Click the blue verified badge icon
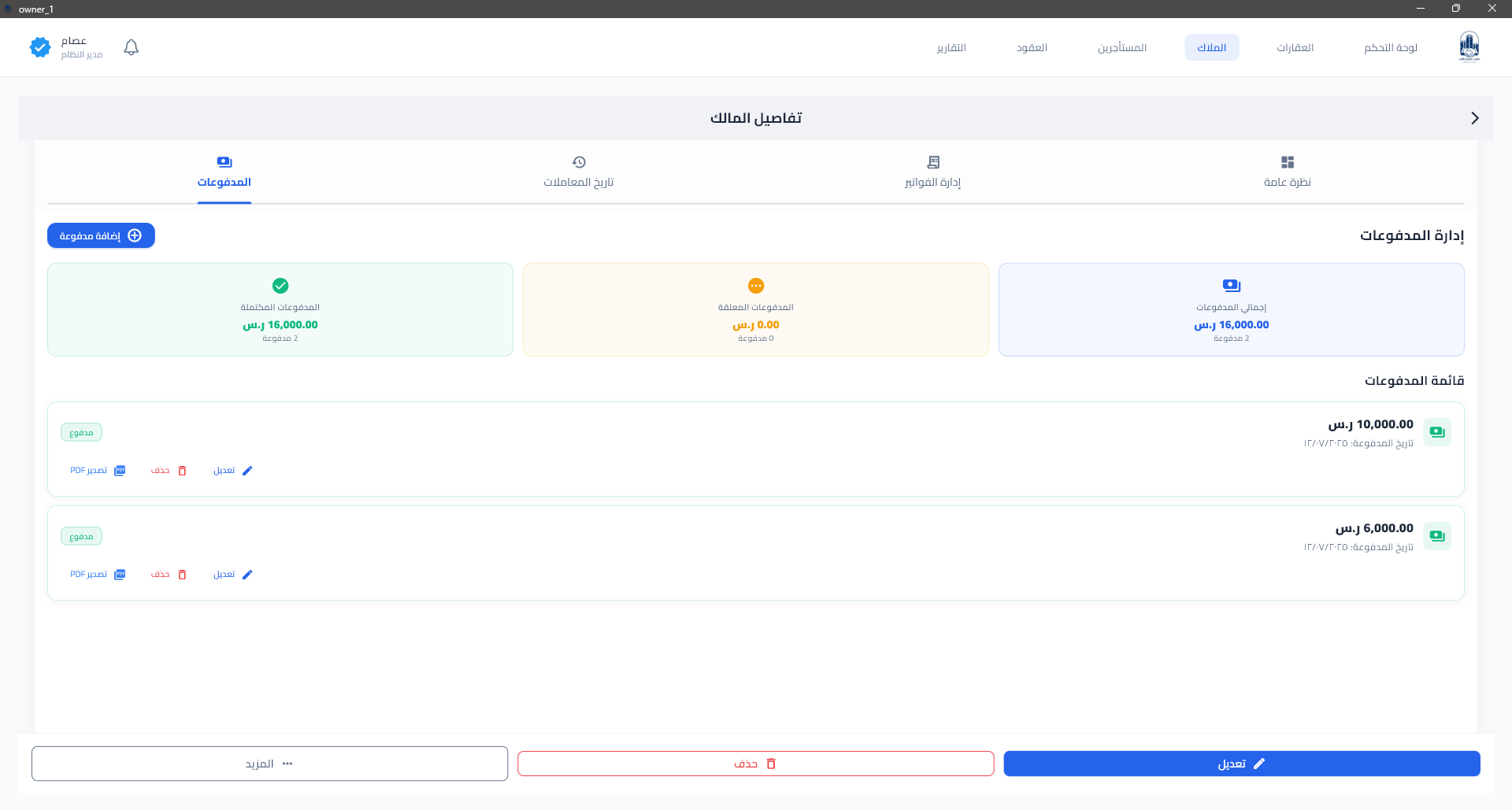The width and height of the screenshot is (1512, 810). [40, 47]
